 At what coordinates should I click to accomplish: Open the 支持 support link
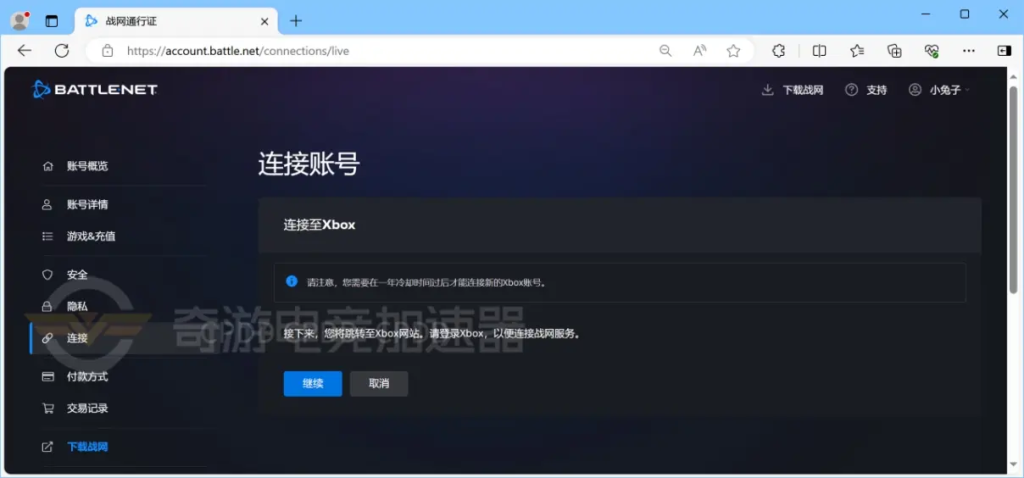[x=866, y=90]
